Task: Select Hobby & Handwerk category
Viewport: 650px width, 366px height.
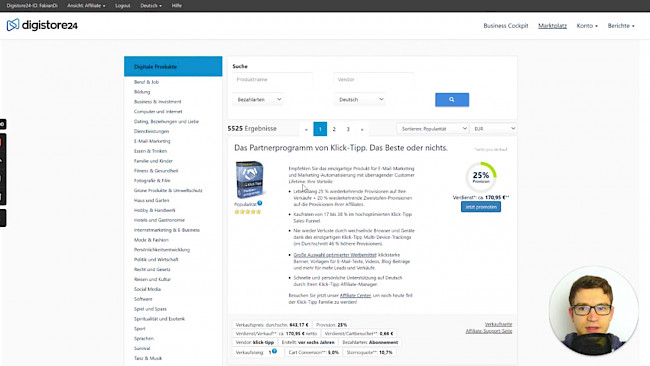Action: click(154, 210)
